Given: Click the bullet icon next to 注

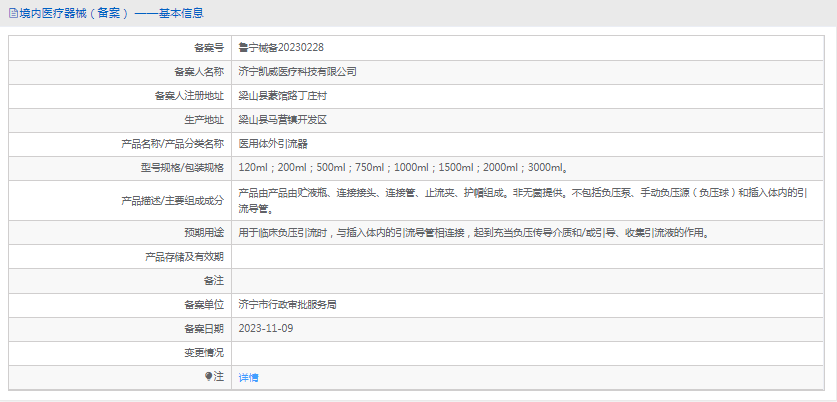Looking at the screenshot, I should point(209,377).
